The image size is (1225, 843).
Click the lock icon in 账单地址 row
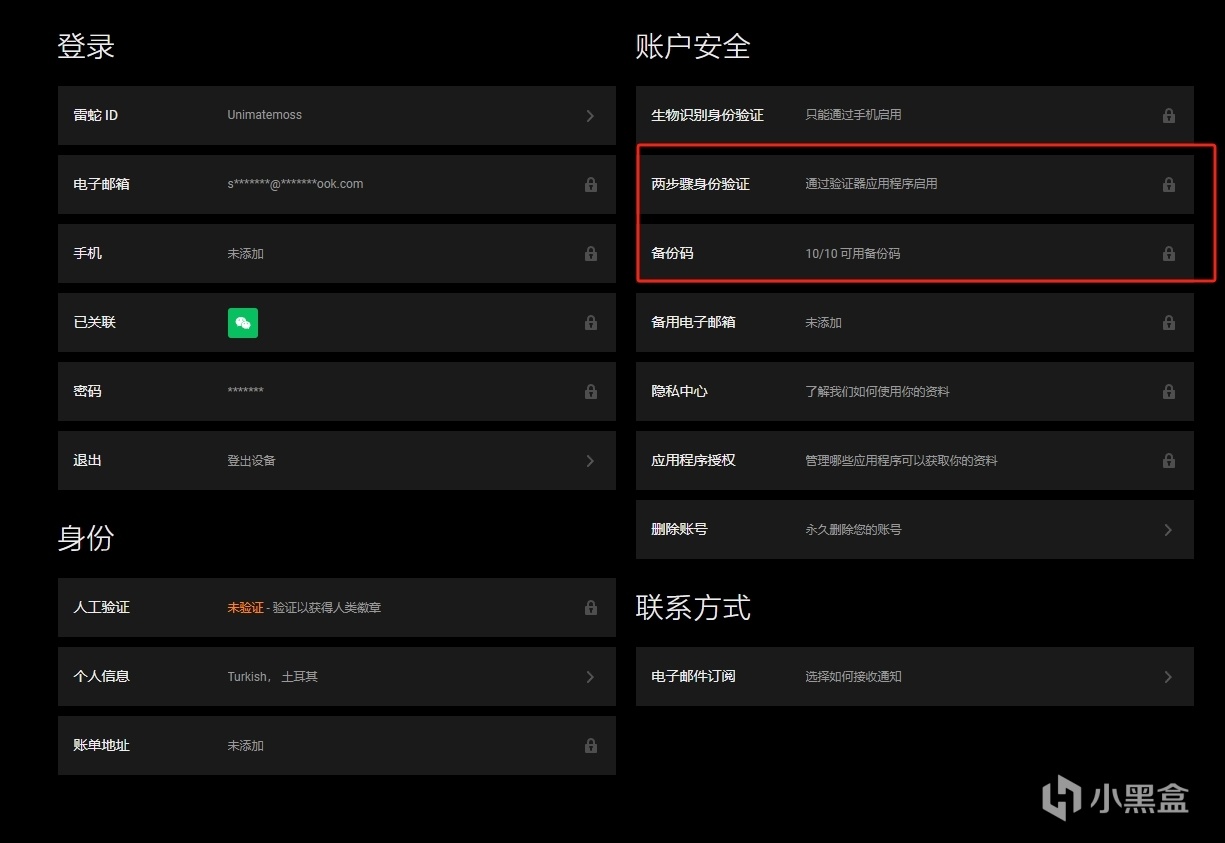(591, 745)
